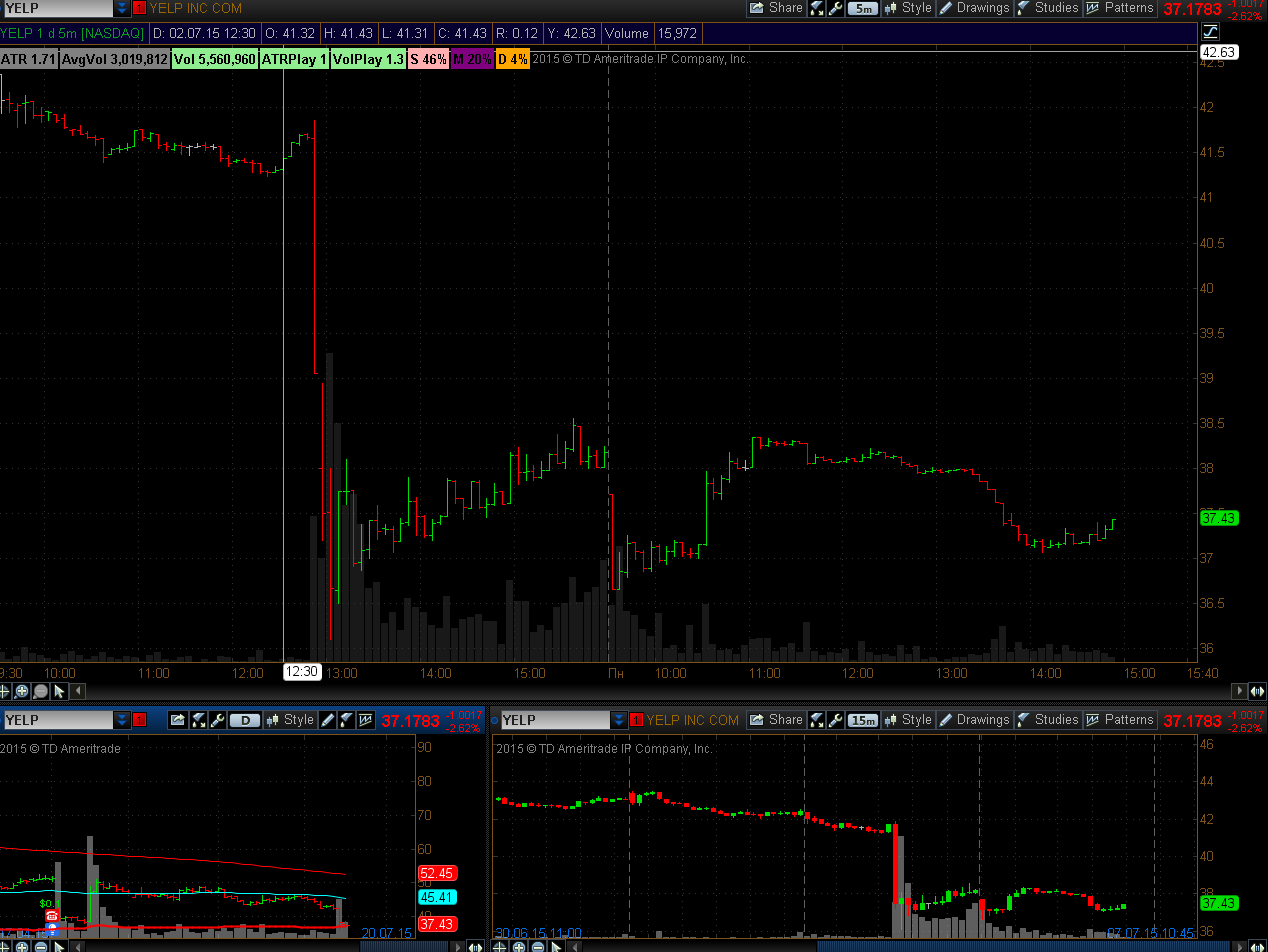Open the 5m timeframe selector in top toolbar

(862, 8)
